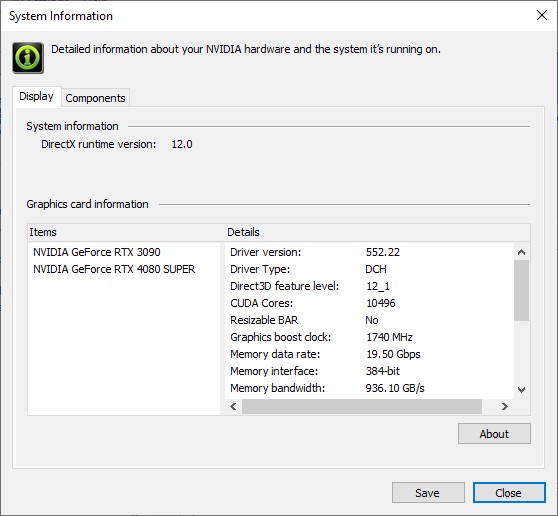
Task: Click the green NVIDIA info icon
Action: (x=28, y=58)
